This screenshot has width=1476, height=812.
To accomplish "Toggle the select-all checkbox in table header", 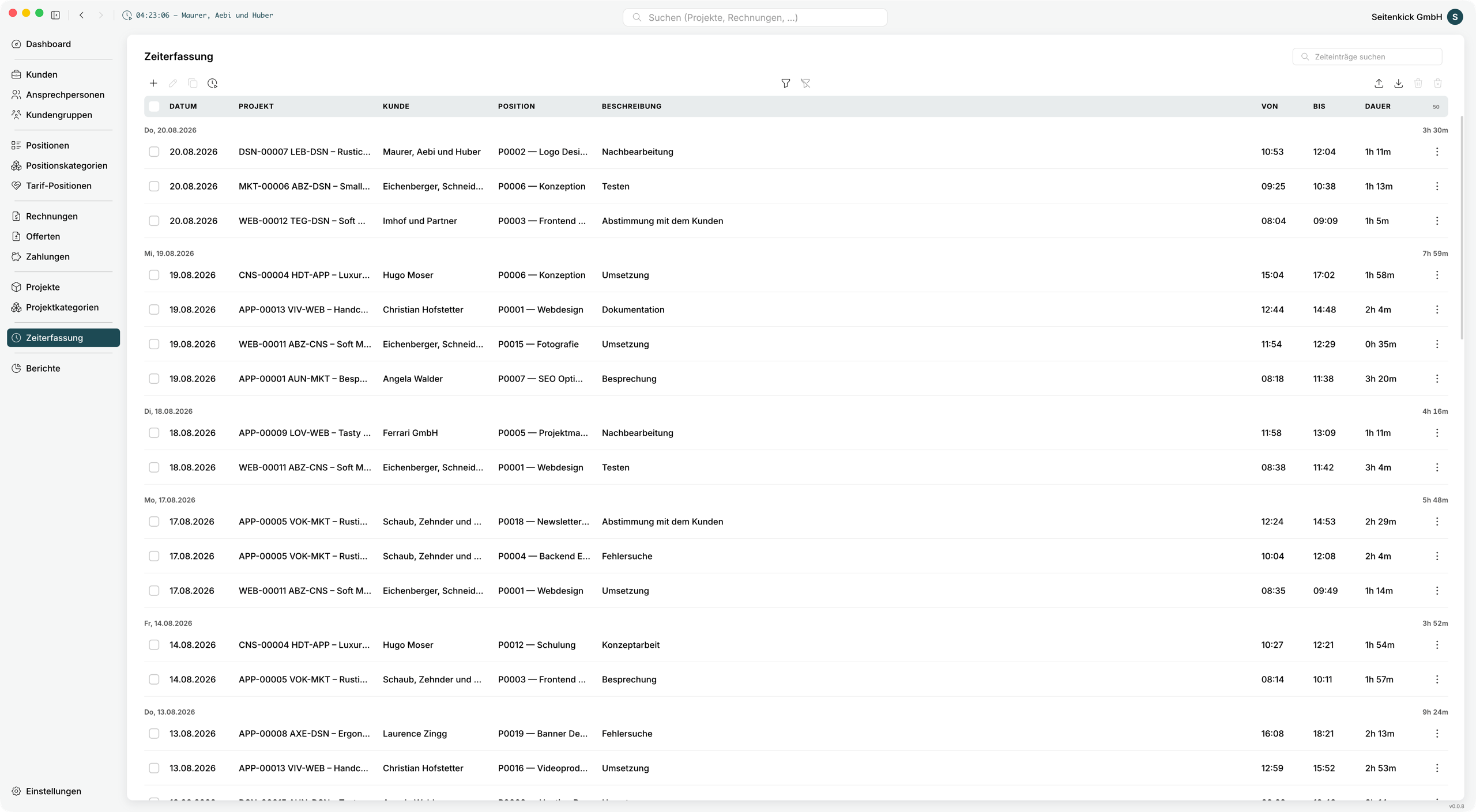I will [154, 106].
